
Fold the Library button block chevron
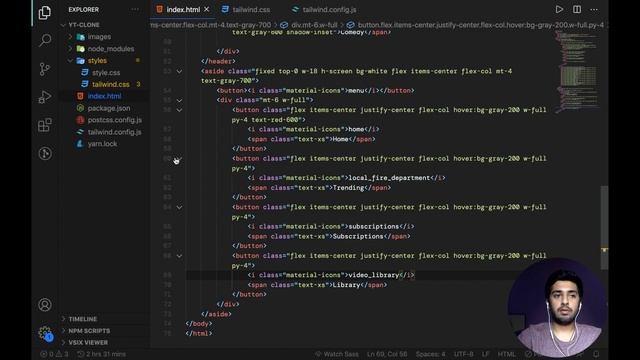(179, 256)
